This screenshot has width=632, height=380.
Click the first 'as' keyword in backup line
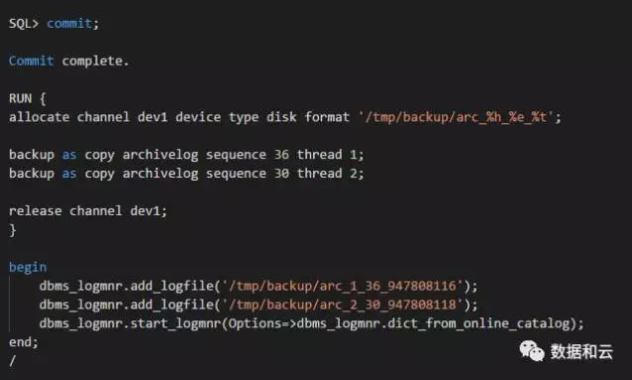pyautogui.click(x=69, y=155)
